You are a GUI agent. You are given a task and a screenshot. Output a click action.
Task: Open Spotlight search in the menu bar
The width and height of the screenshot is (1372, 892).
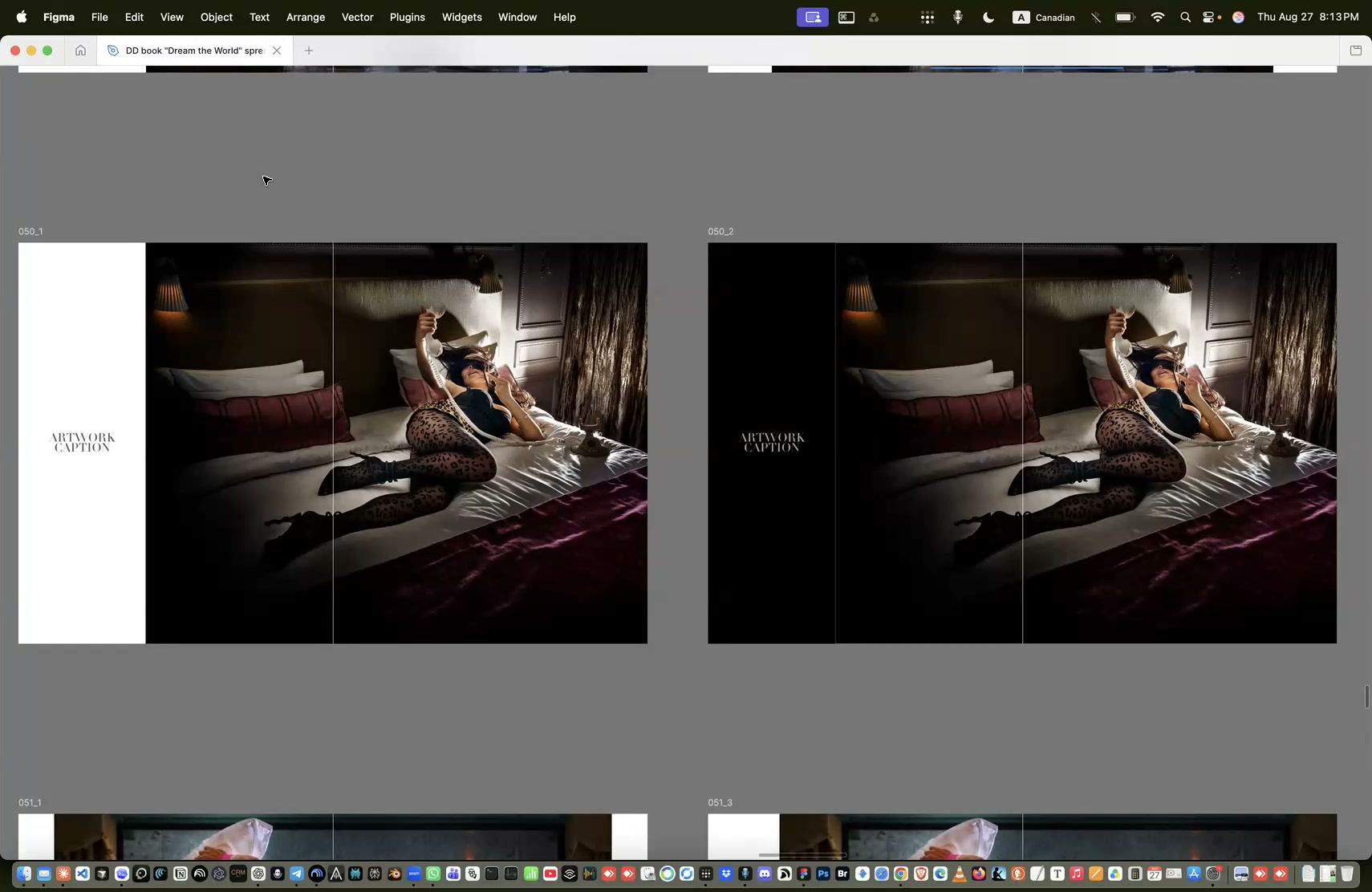[1185, 17]
